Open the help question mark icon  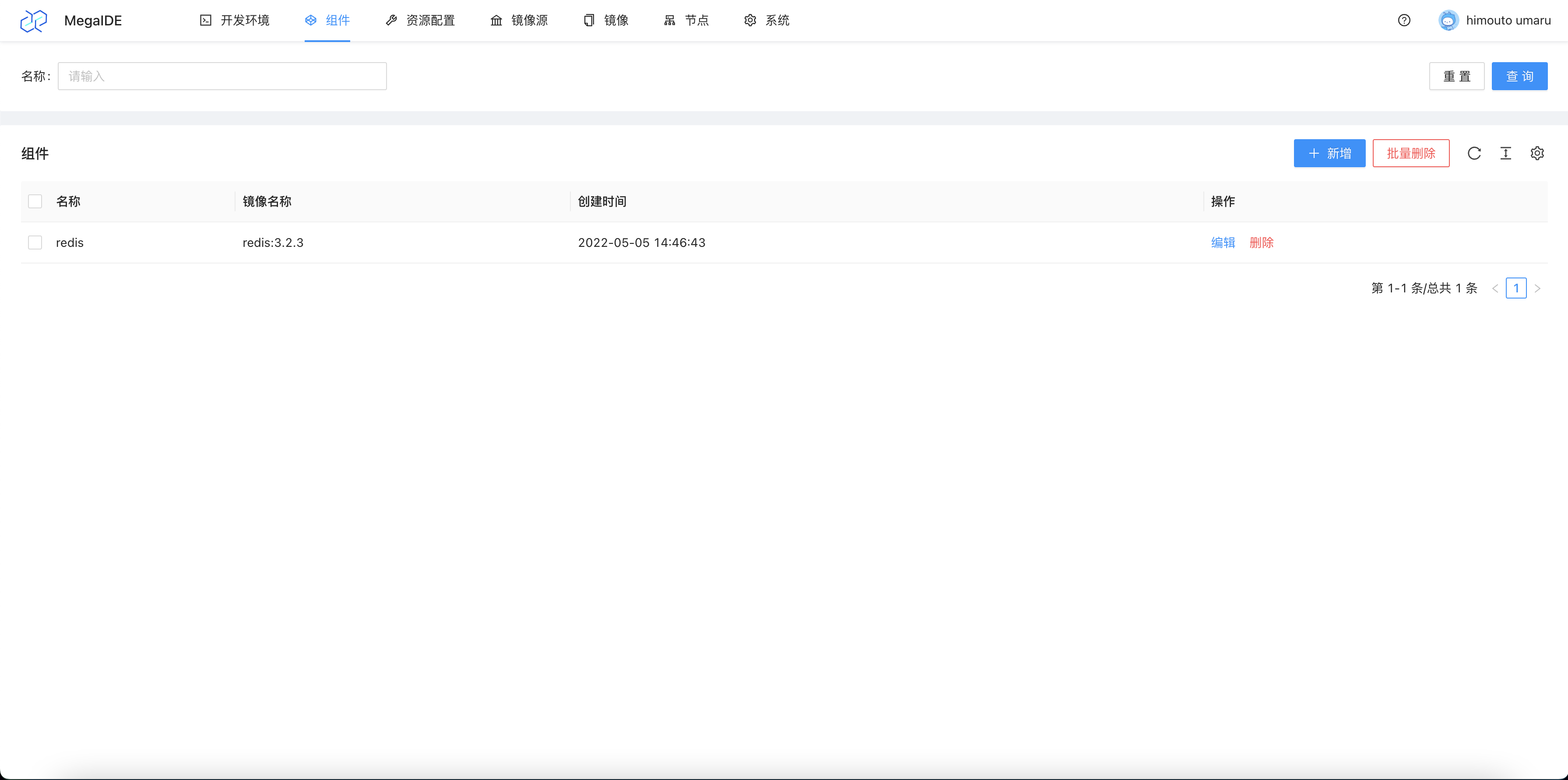tap(1404, 20)
